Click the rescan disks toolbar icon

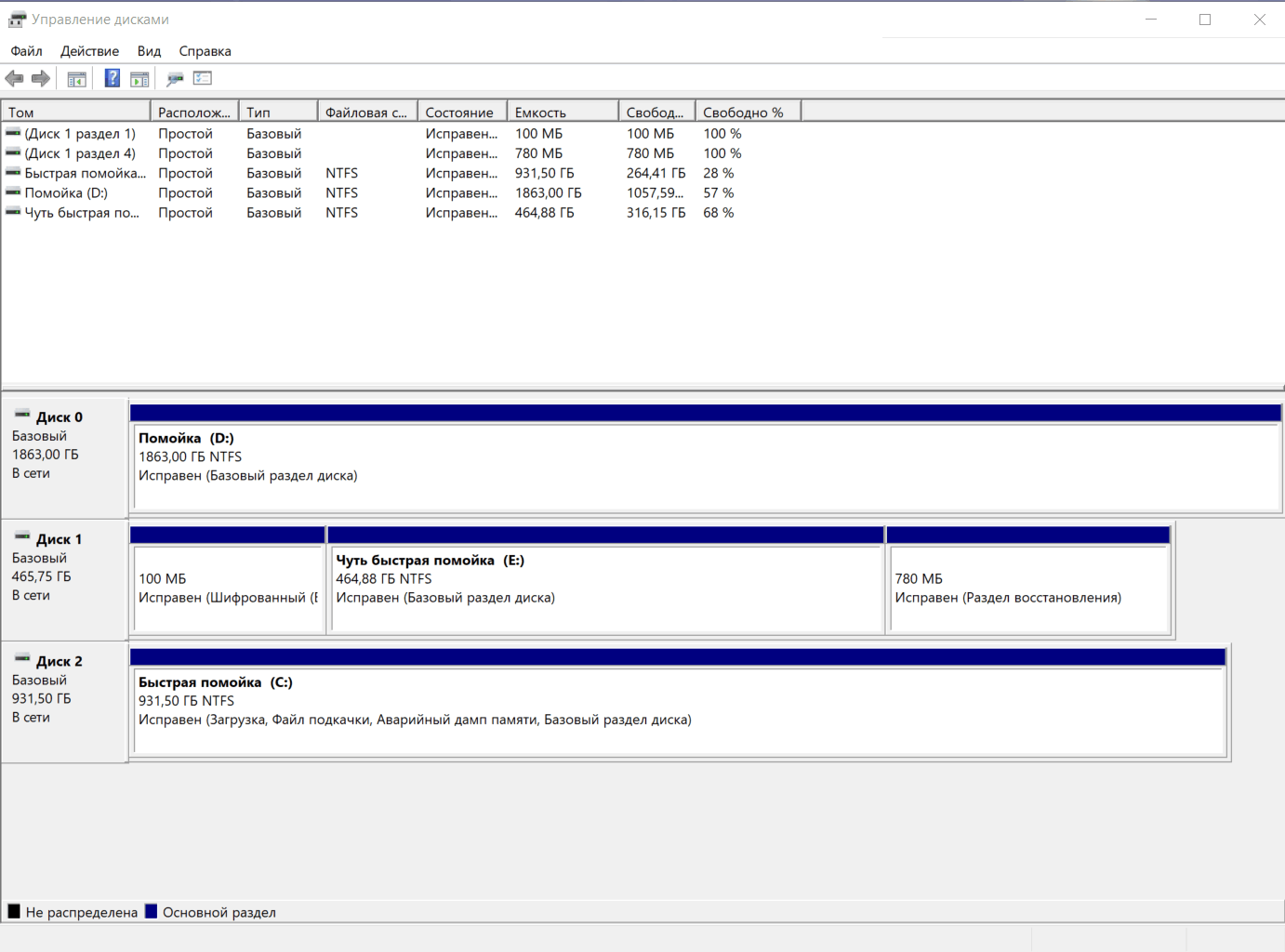click(175, 79)
